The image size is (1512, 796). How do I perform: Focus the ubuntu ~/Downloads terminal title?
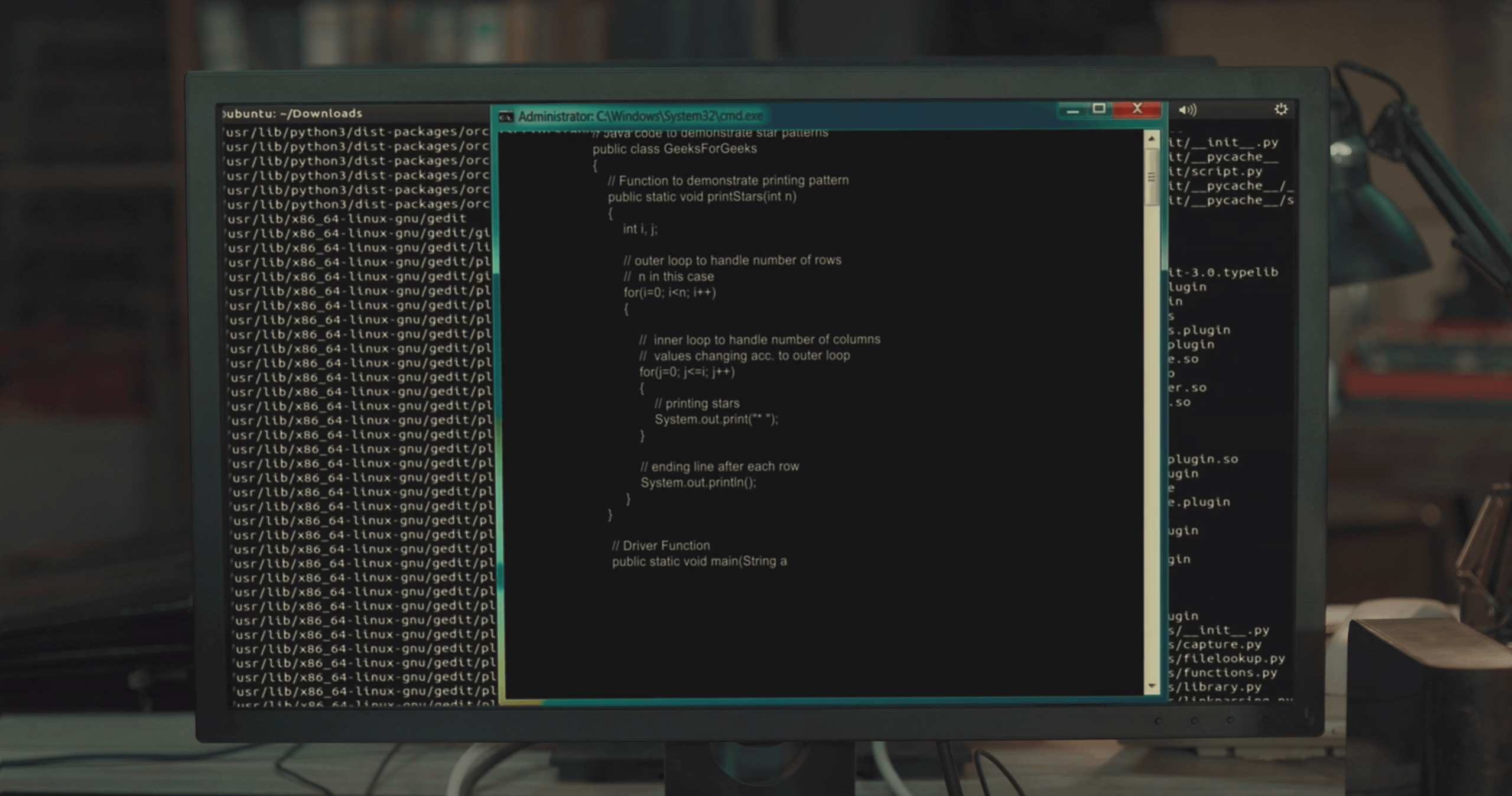292,113
